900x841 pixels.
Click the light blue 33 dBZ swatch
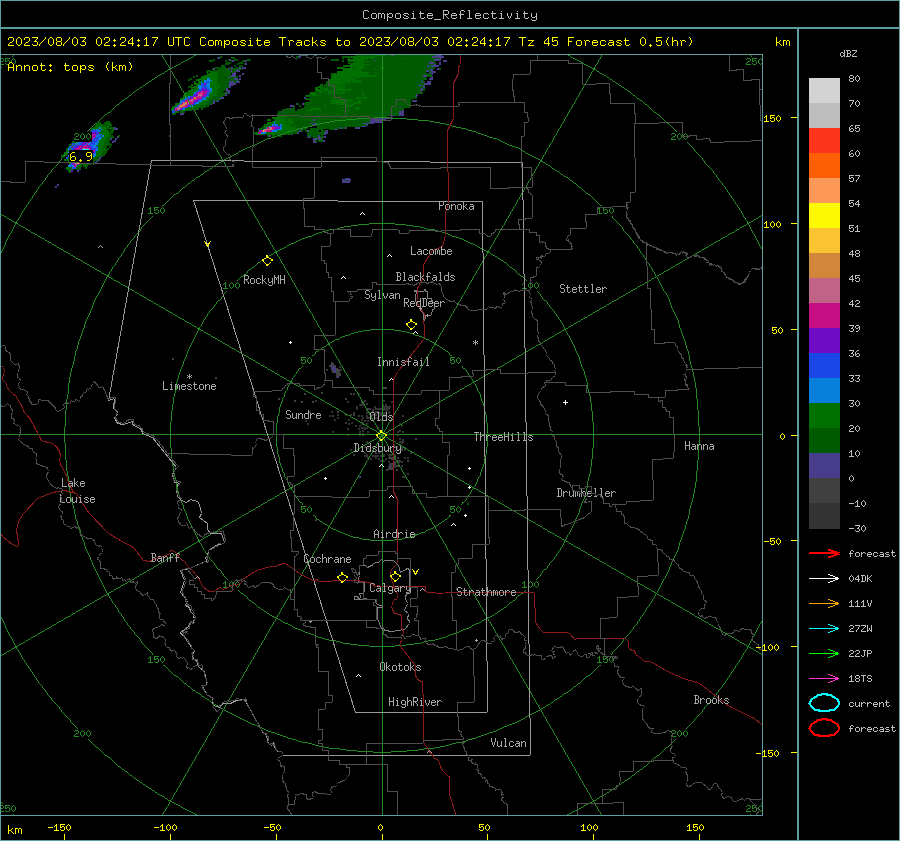tap(824, 390)
